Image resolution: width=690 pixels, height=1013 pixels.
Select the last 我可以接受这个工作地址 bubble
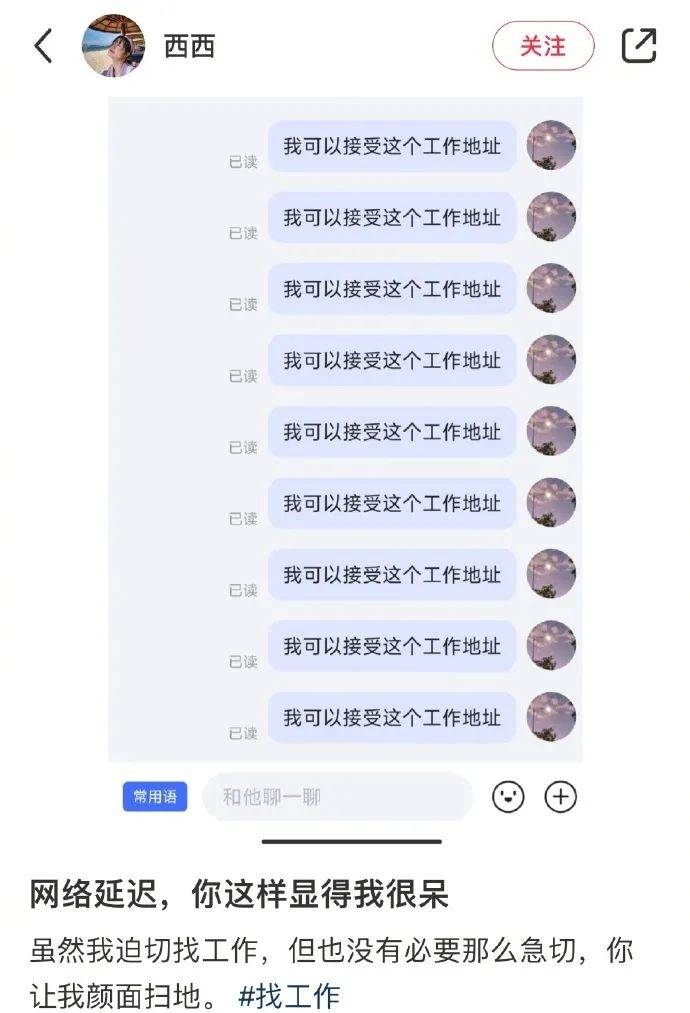click(x=392, y=718)
